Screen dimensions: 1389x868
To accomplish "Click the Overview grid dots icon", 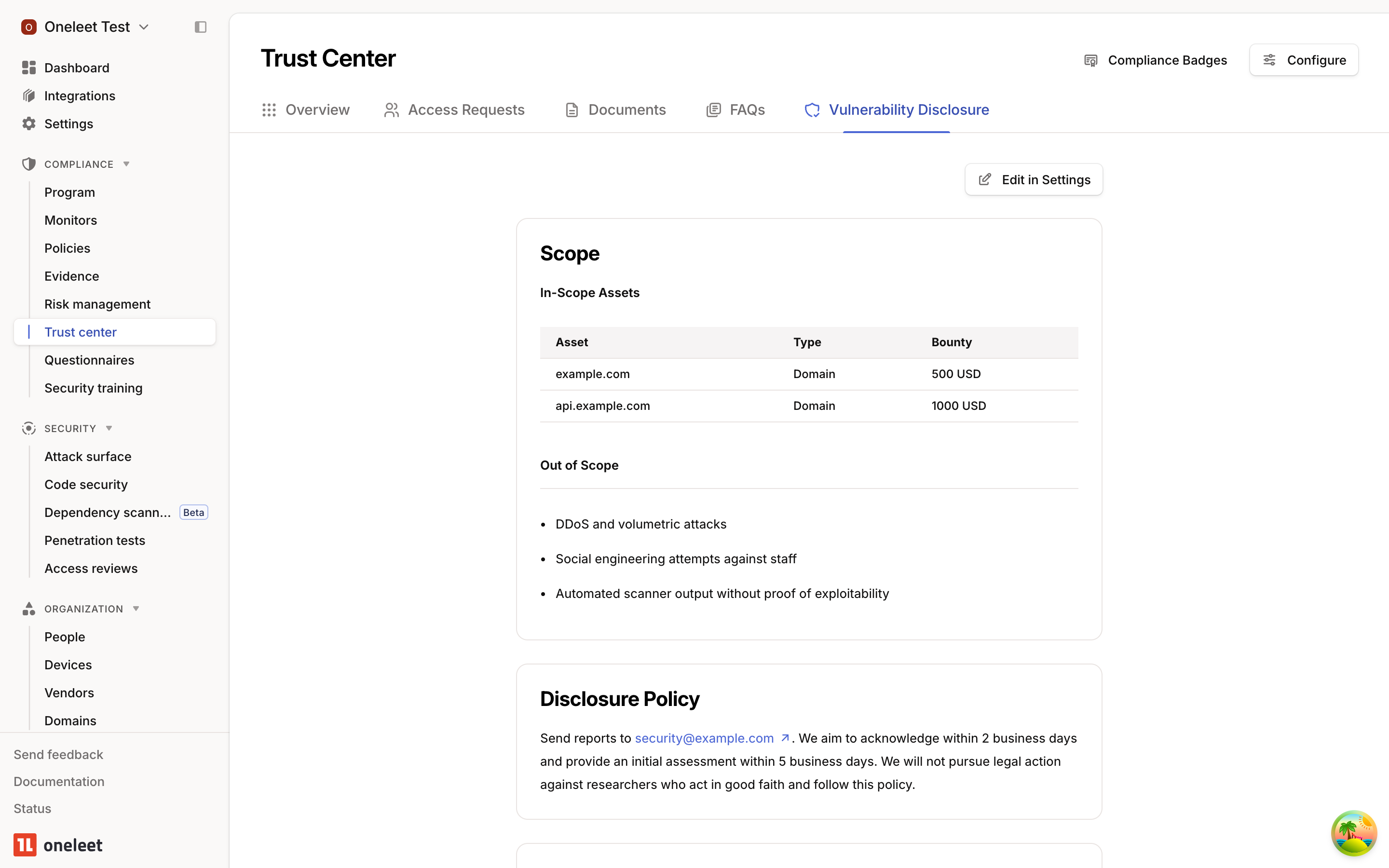I will click(x=269, y=109).
